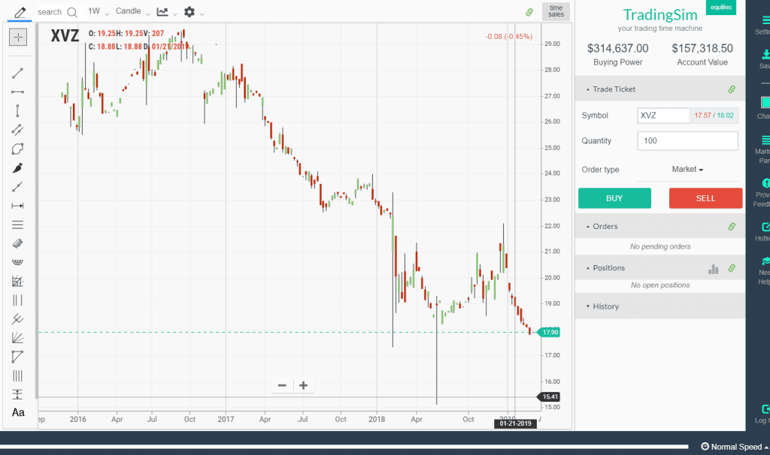Screen dimensions: 770x455
Task: Click the red SELL button
Action: pyautogui.click(x=706, y=198)
